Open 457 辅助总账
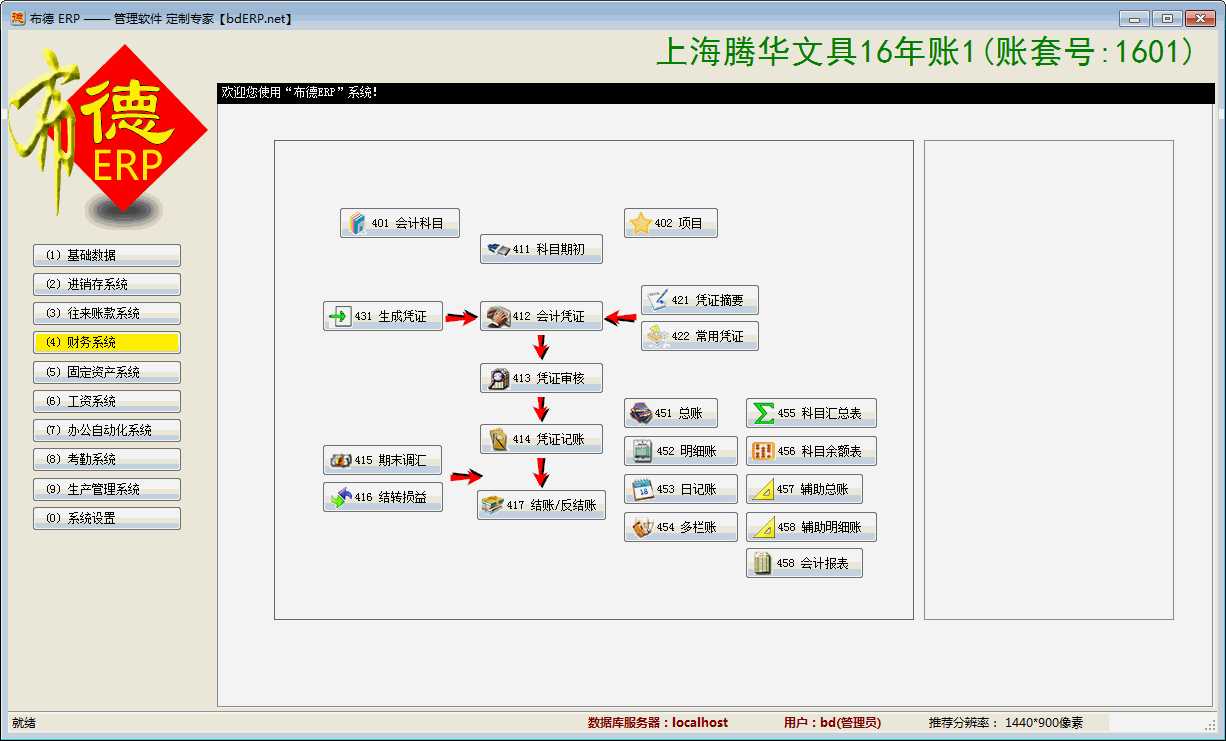Image resolution: width=1226 pixels, height=741 pixels. (804, 489)
